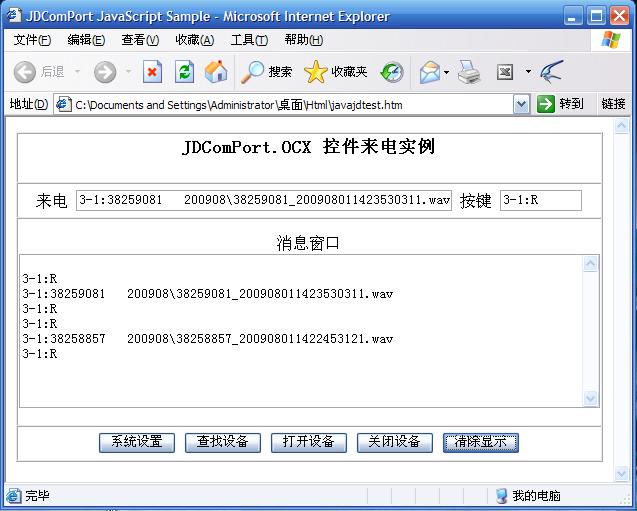637x511 pixels.
Task: Click the Edit page toolbar icon
Action: point(505,72)
